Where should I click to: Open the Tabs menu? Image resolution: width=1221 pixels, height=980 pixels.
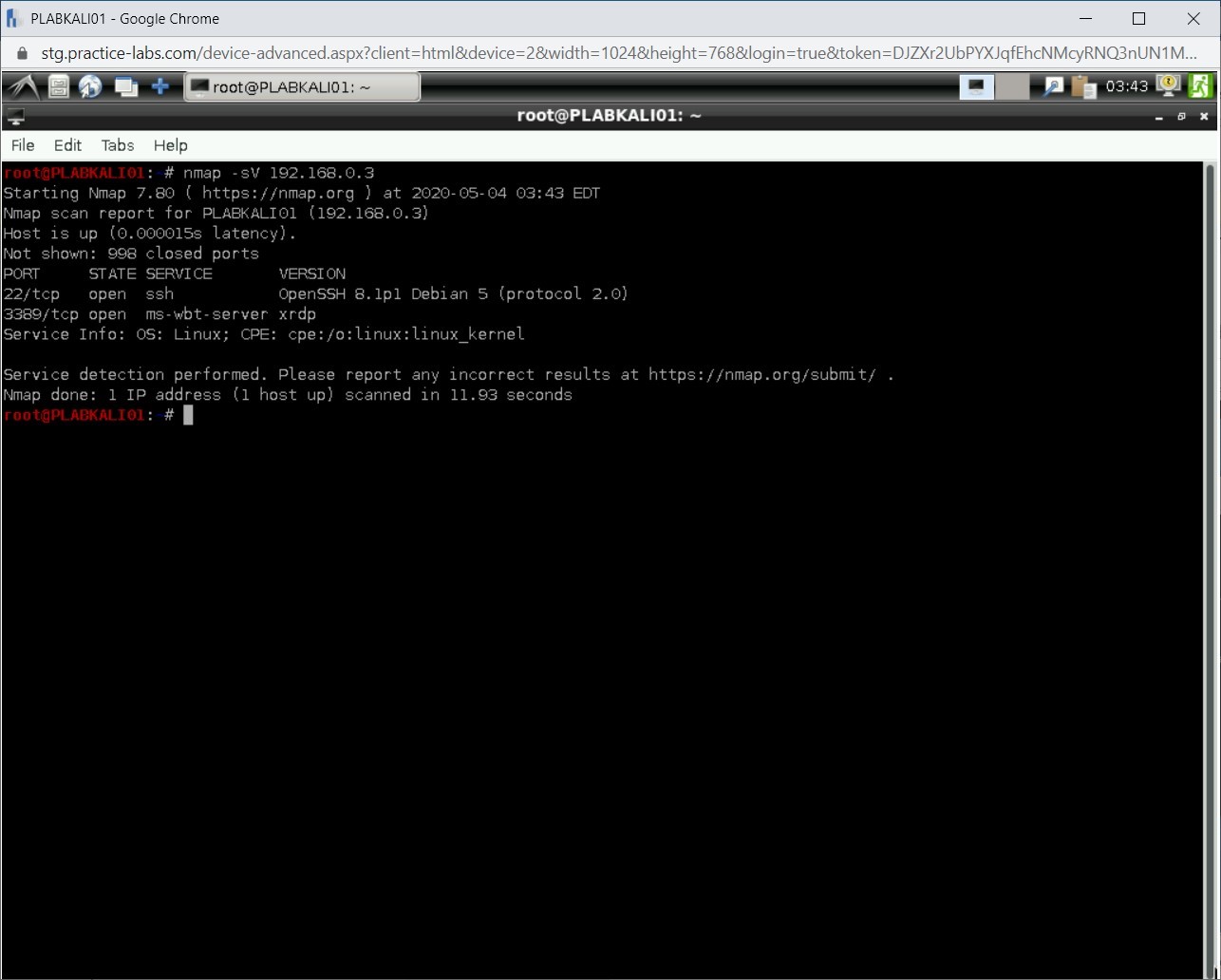click(x=118, y=145)
